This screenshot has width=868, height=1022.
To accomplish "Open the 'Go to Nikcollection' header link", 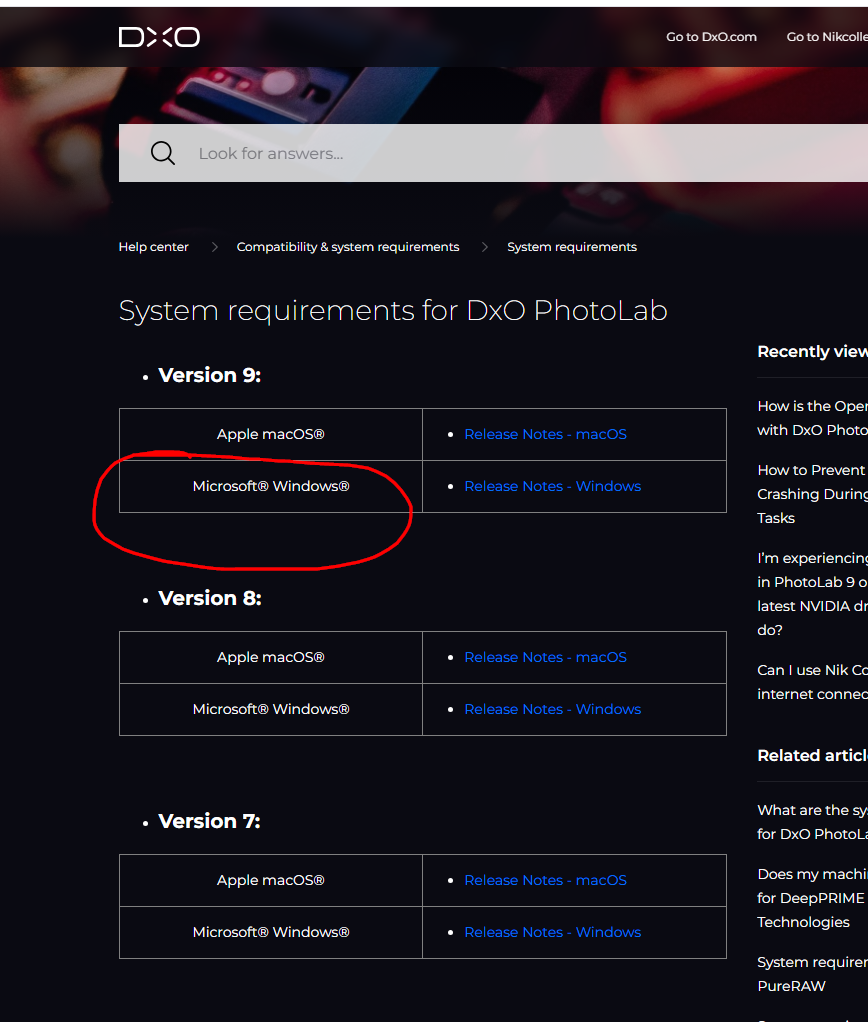I will coord(826,37).
